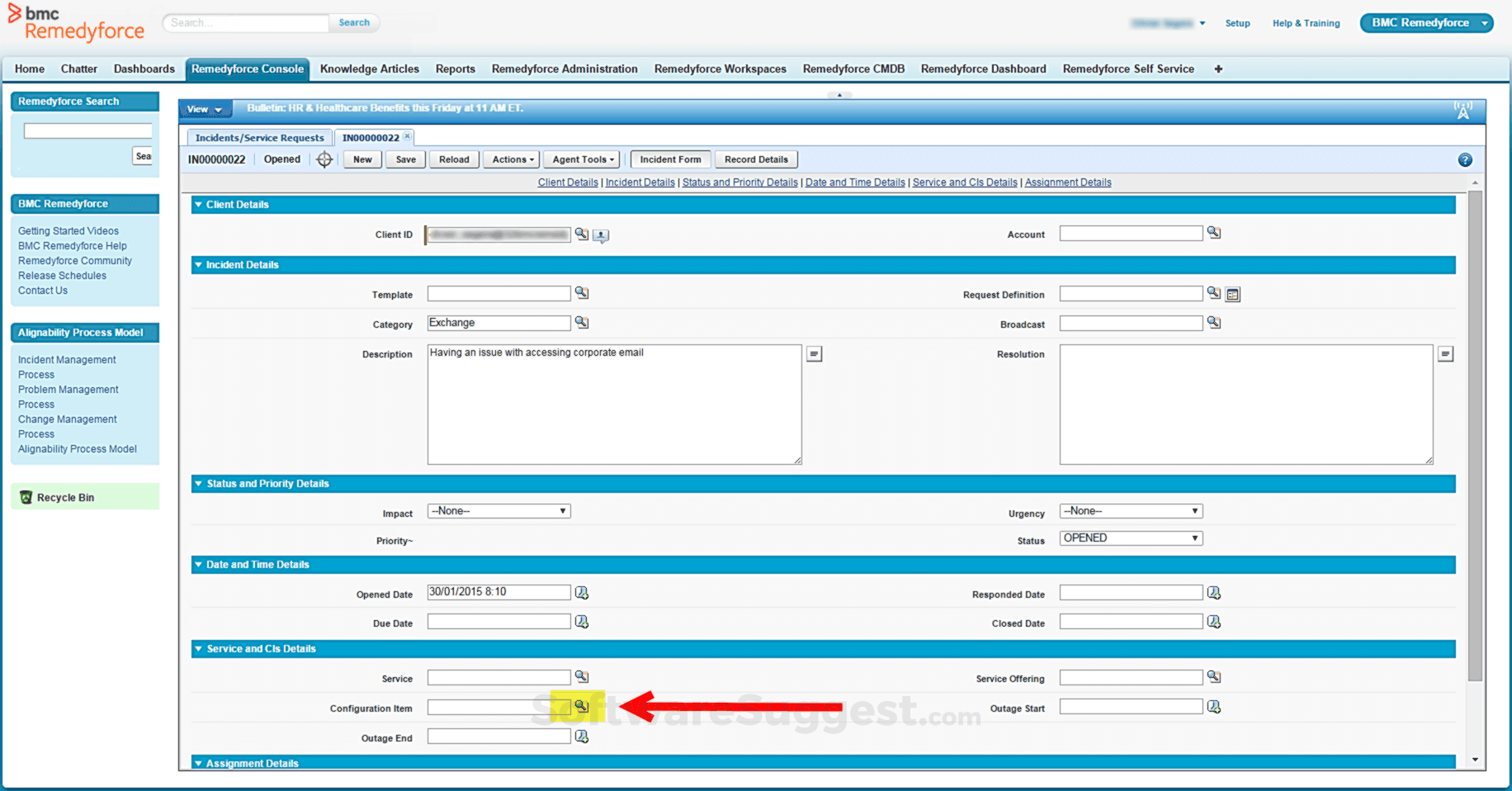Image resolution: width=1512 pixels, height=791 pixels.
Task: Open the Request Definition lookup icon
Action: click(x=1214, y=293)
